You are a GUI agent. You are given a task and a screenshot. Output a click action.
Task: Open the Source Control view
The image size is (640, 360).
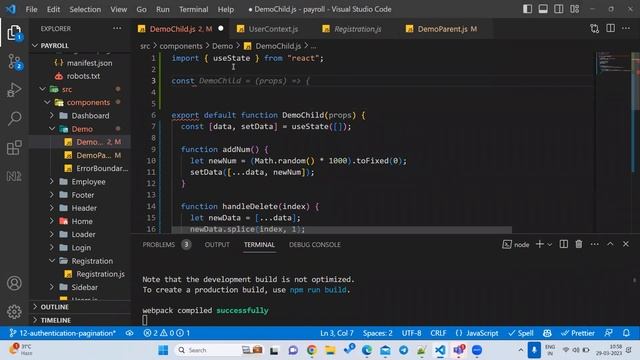[x=14, y=62]
